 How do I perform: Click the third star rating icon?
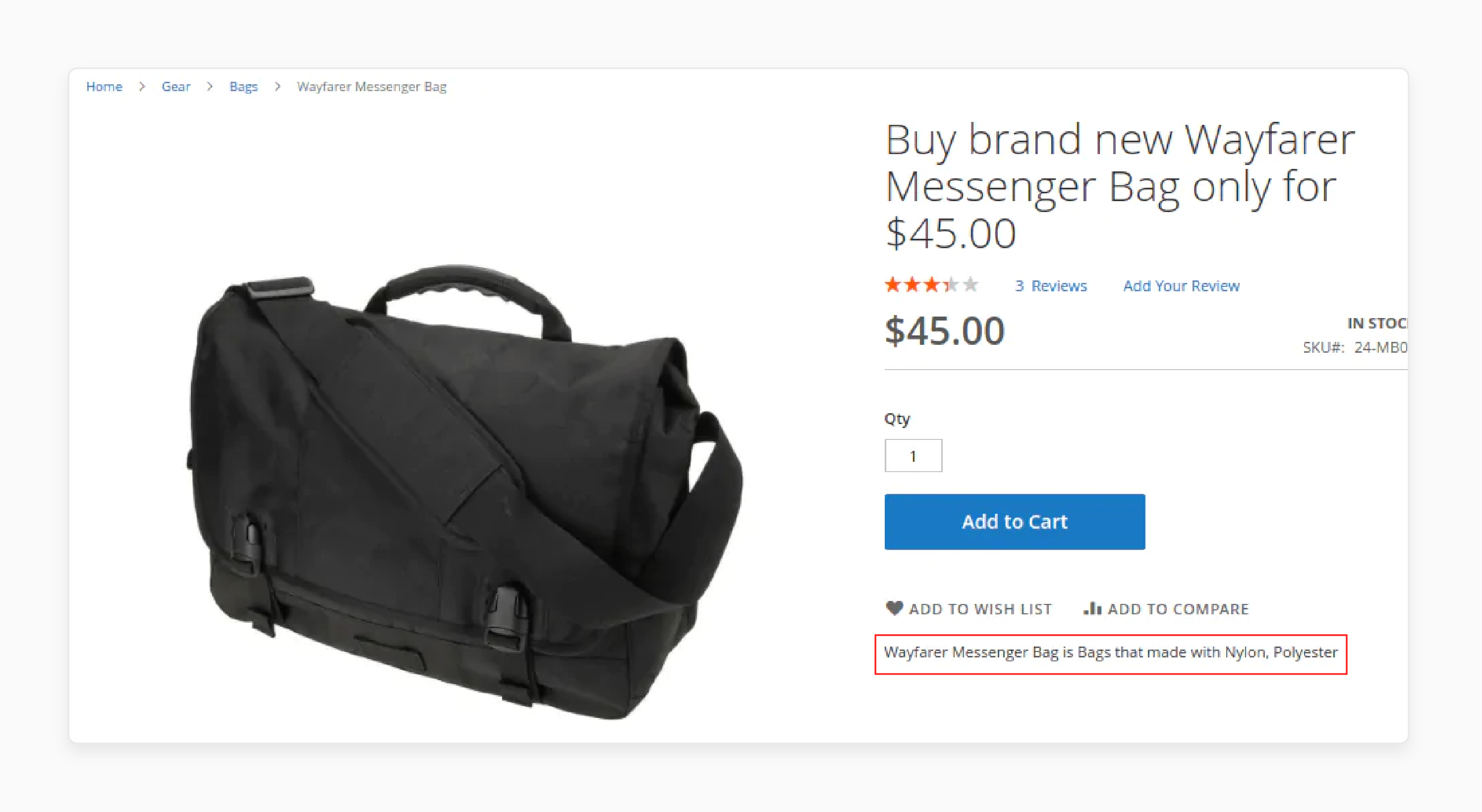(x=929, y=285)
